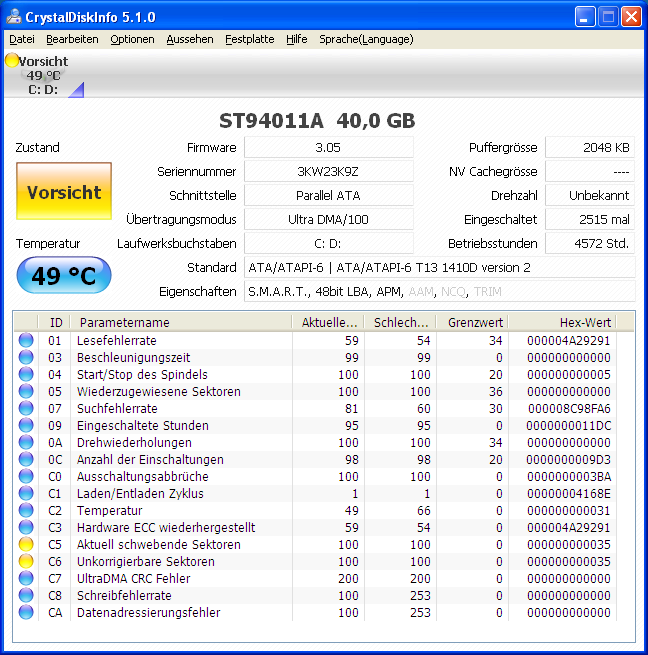Click the Aktuelle... column header
Screen dimensions: 648x655
[328, 322]
